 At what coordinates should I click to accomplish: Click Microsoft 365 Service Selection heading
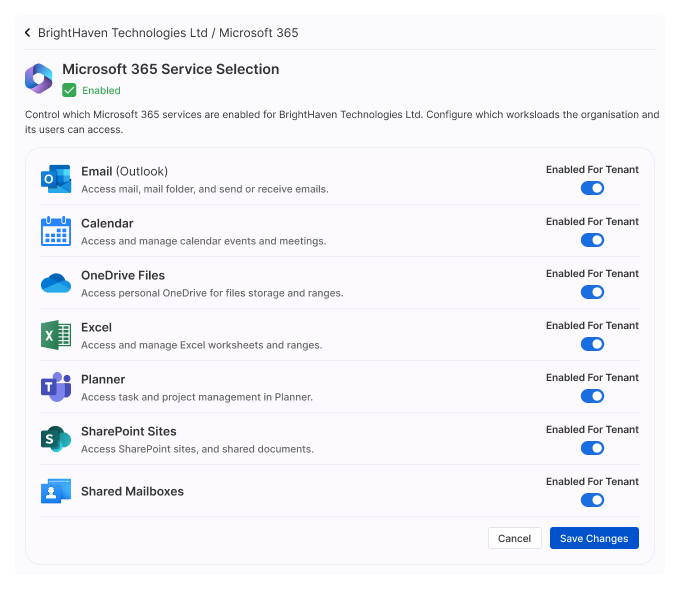(x=170, y=69)
